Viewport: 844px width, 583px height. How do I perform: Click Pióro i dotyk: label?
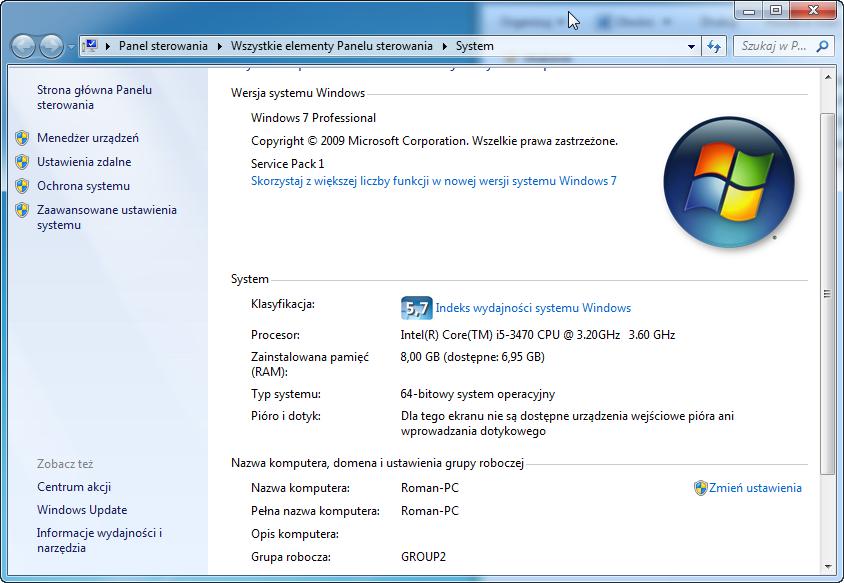point(285,416)
